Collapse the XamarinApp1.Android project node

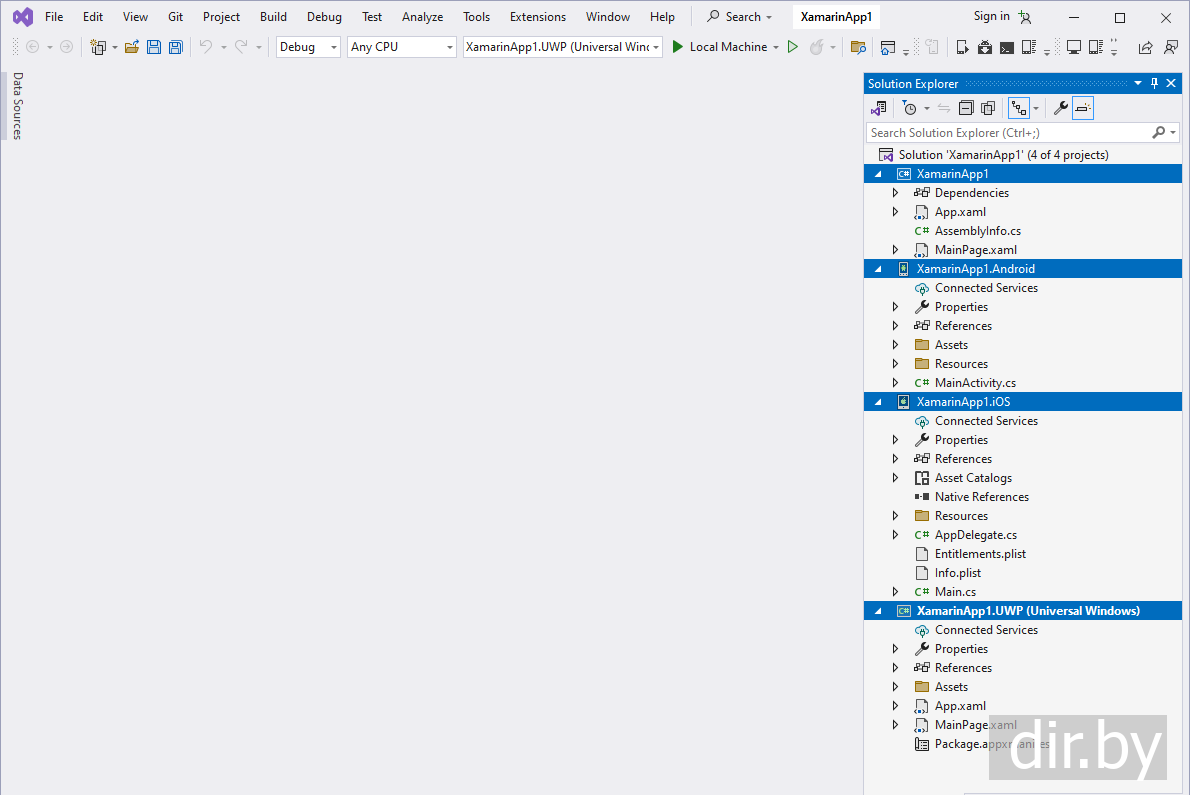coord(879,269)
